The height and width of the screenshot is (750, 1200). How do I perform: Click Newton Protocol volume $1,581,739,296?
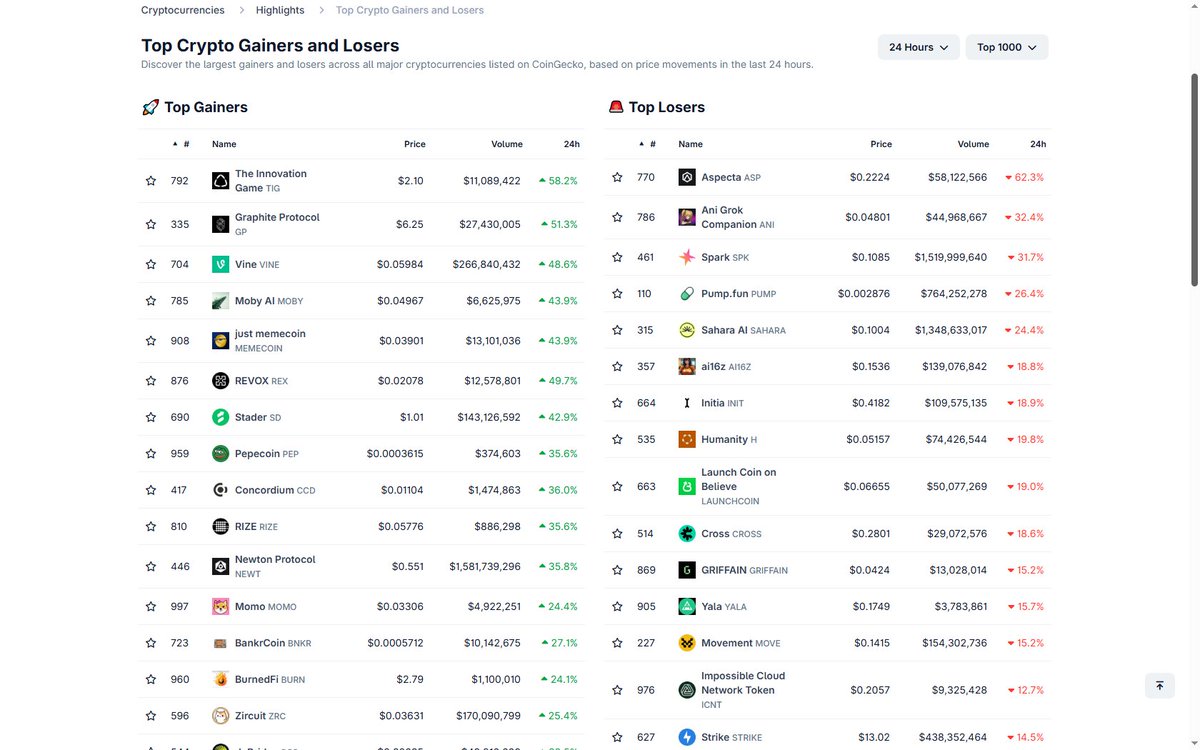(x=485, y=566)
